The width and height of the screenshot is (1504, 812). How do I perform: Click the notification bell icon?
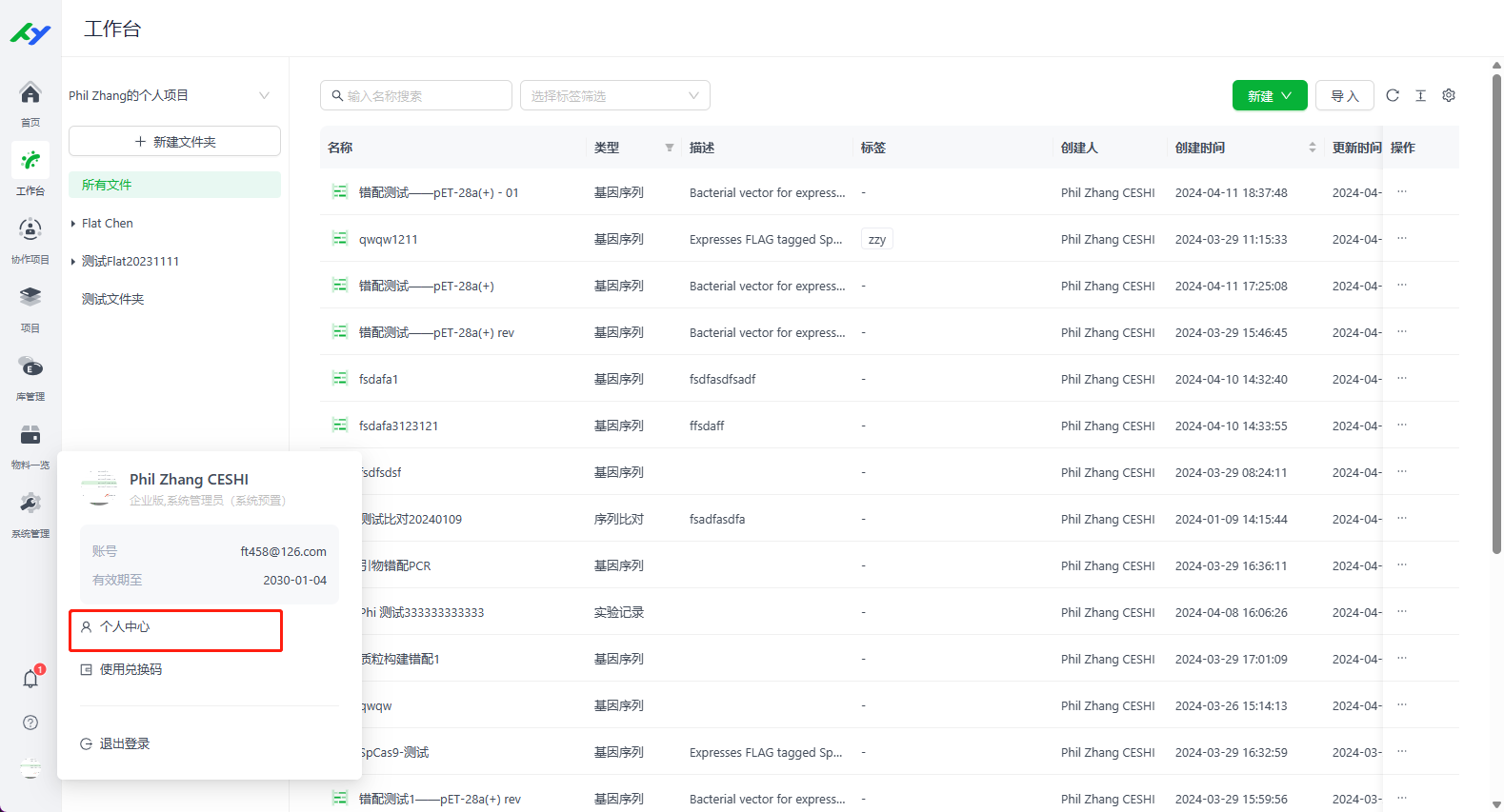coord(30,679)
